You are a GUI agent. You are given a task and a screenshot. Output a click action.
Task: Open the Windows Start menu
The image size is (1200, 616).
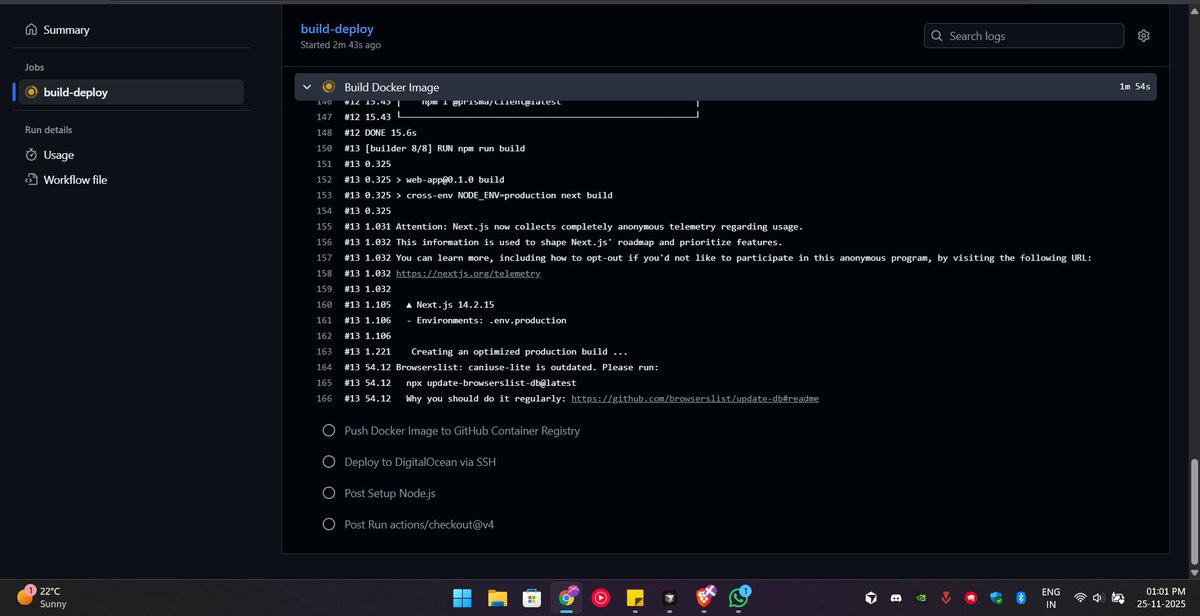463,597
